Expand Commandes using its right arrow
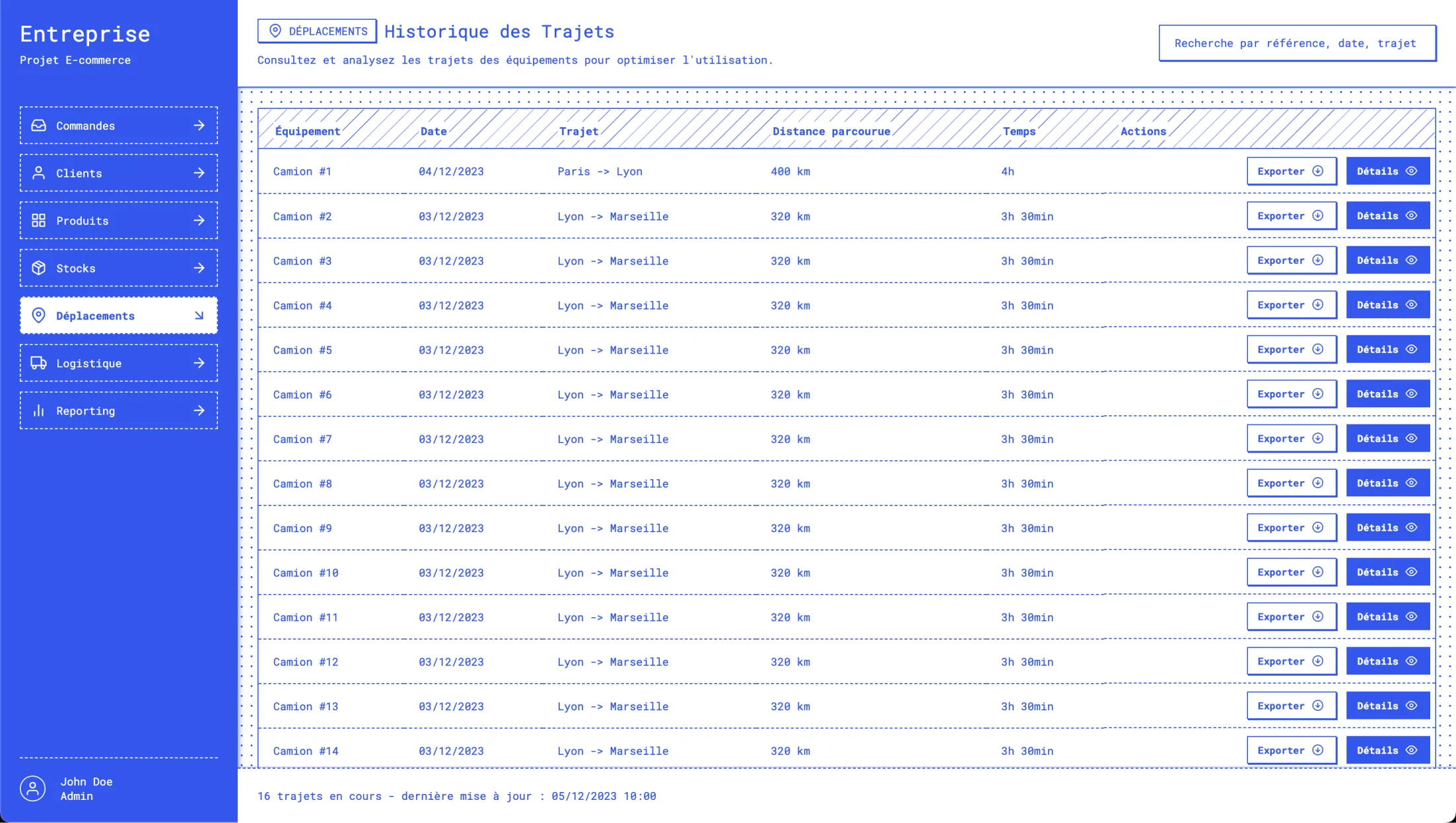The height and width of the screenshot is (823, 1456). [x=199, y=125]
